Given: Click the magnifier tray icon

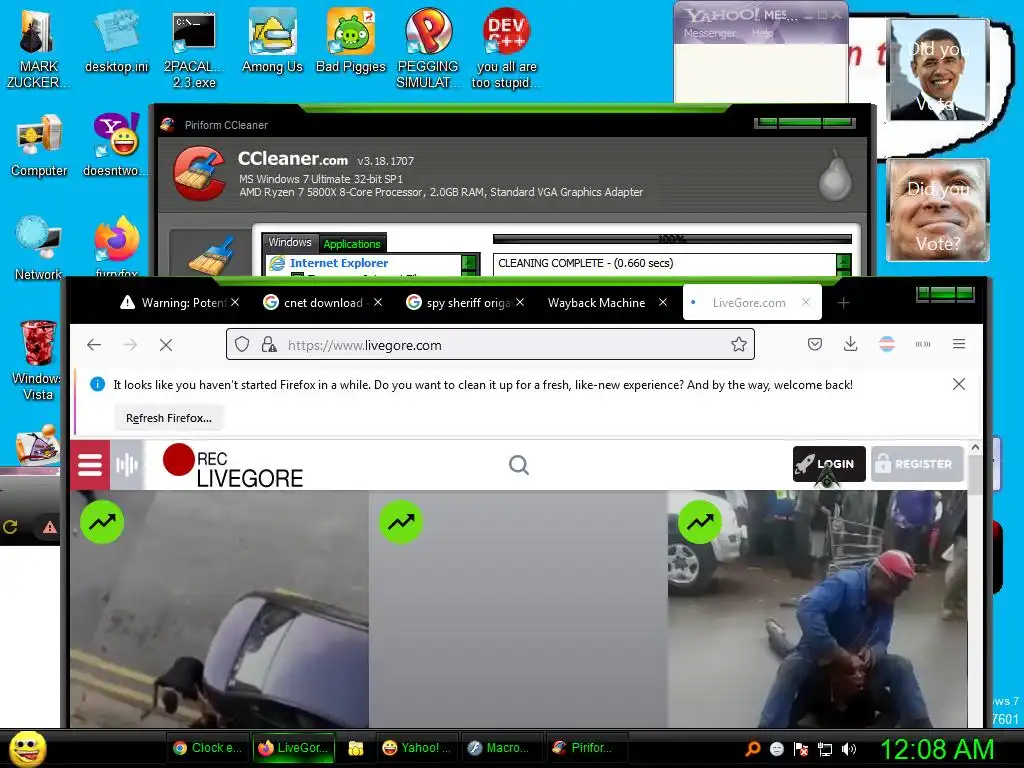Looking at the screenshot, I should pyautogui.click(x=752, y=749).
